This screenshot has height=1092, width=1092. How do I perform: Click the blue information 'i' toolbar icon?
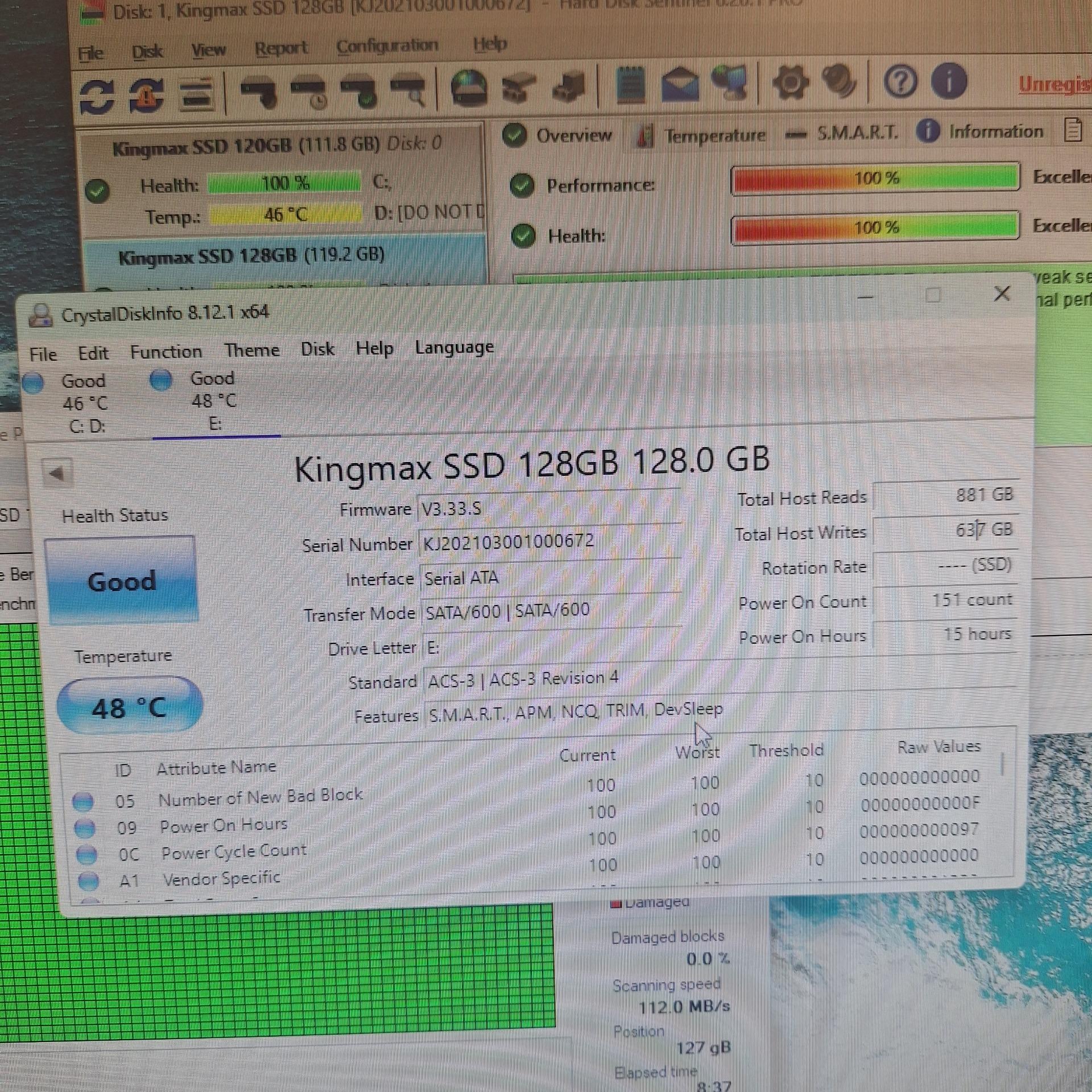(949, 81)
